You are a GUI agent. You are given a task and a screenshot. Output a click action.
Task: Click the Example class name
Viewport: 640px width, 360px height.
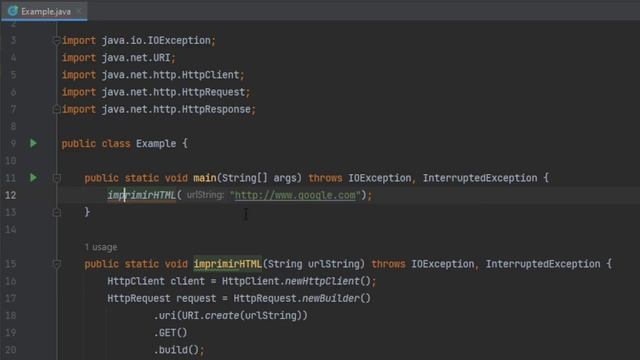[156, 144]
